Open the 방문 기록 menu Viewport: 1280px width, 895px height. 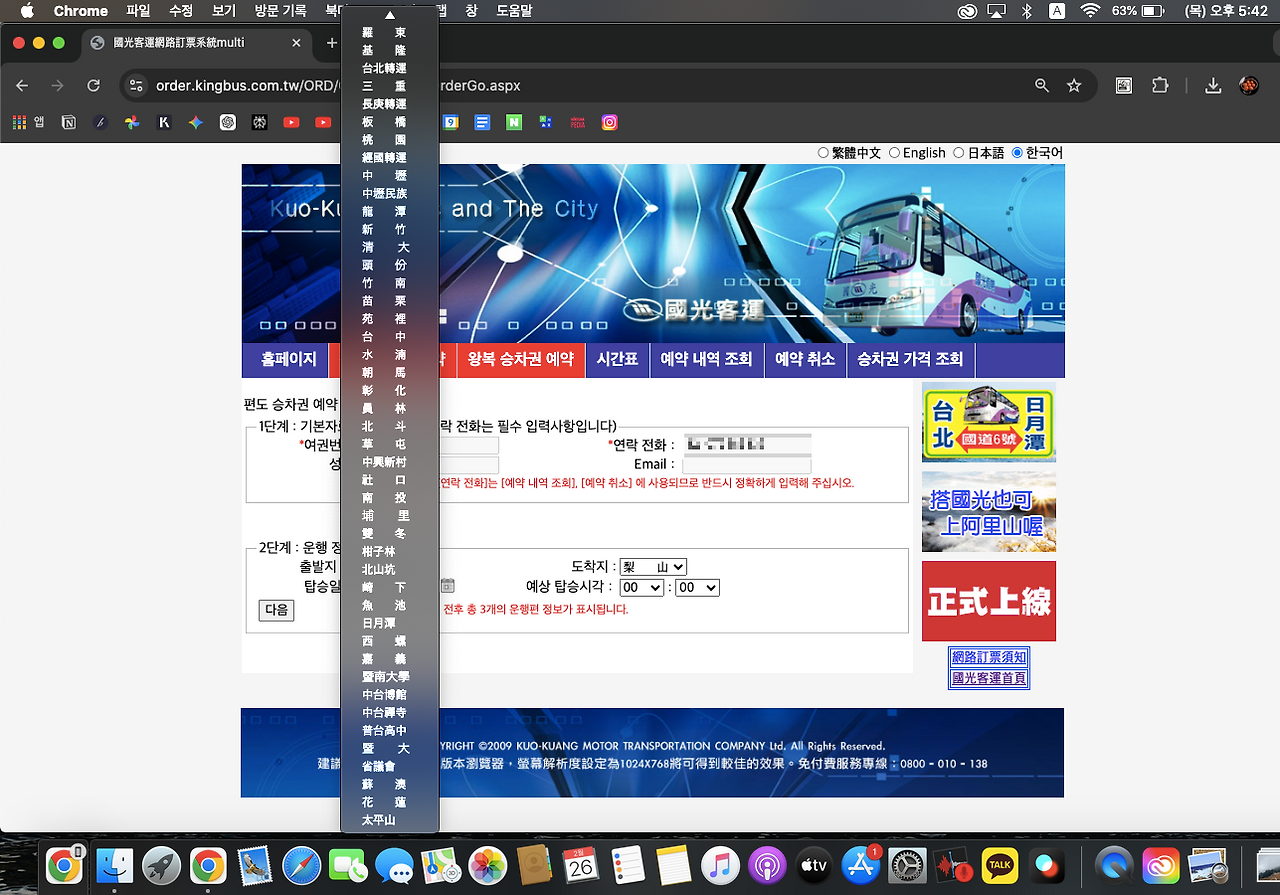tap(280, 11)
